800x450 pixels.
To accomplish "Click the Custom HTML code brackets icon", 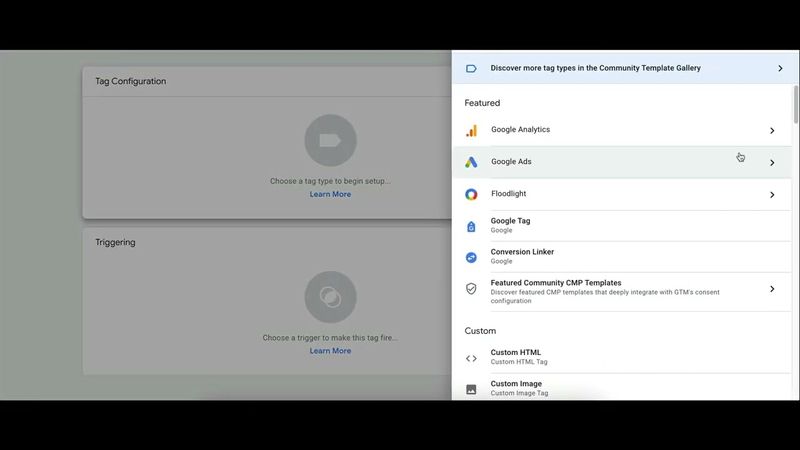I will (471, 358).
